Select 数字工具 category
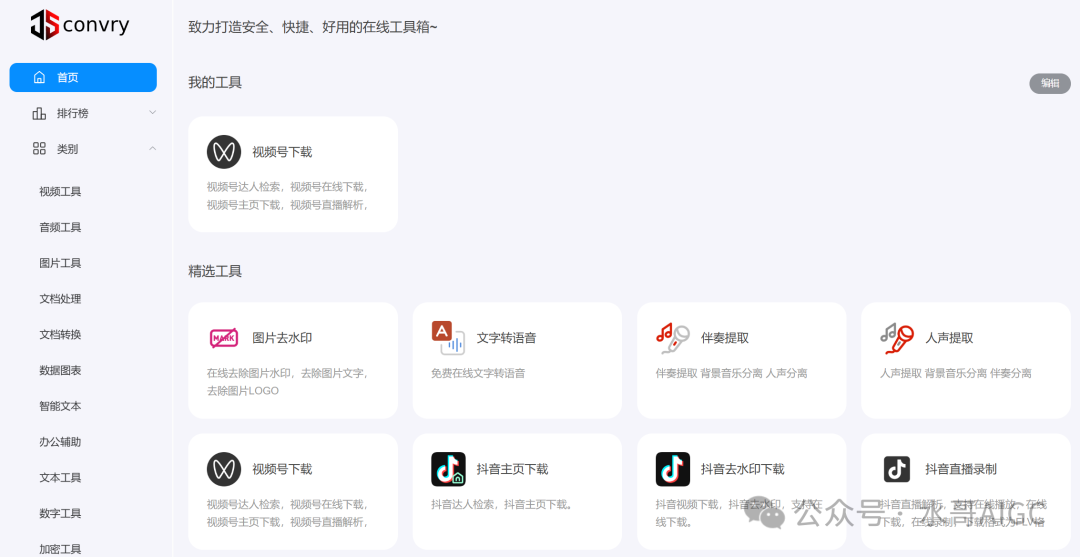 click(61, 514)
